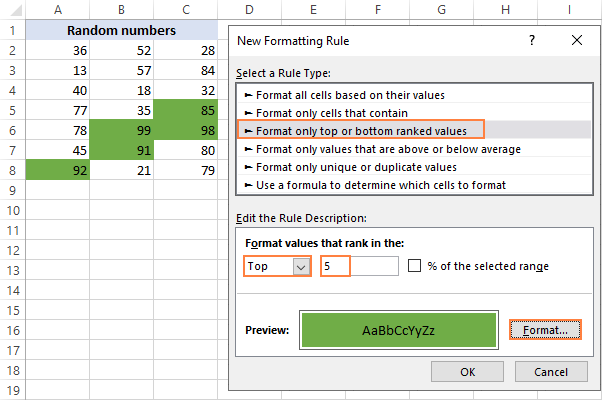Click the Format... button
The width and height of the screenshot is (602, 400).
(544, 329)
